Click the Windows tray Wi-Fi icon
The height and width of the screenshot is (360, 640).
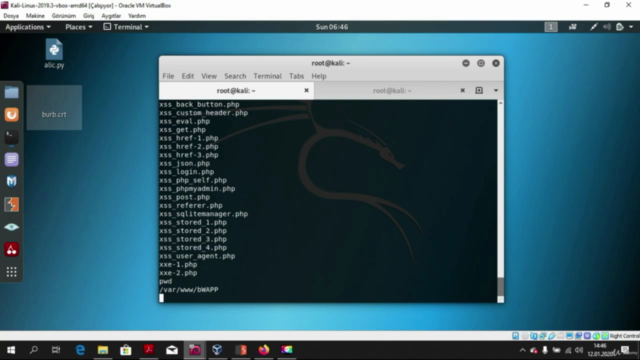point(568,350)
